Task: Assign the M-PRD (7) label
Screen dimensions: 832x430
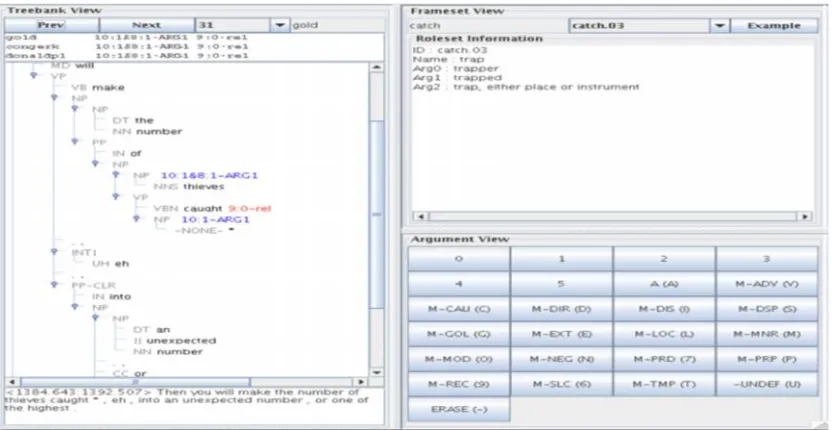Action: (664, 359)
